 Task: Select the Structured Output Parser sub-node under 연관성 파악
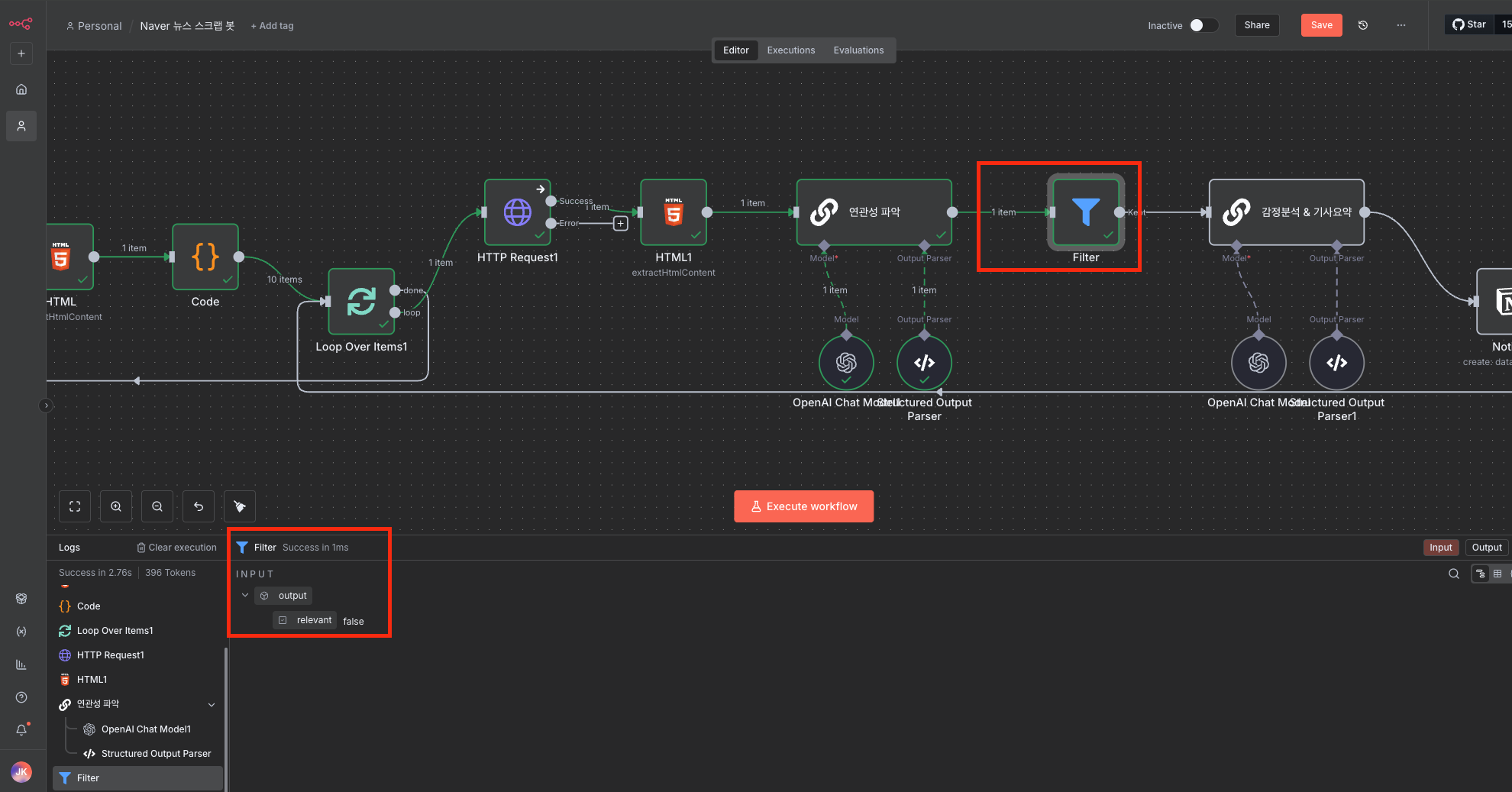pos(925,363)
